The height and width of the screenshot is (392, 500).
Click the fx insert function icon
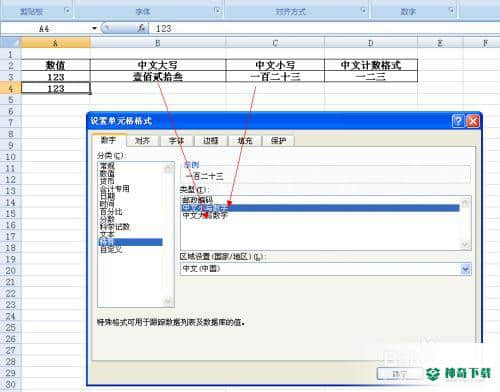141,28
